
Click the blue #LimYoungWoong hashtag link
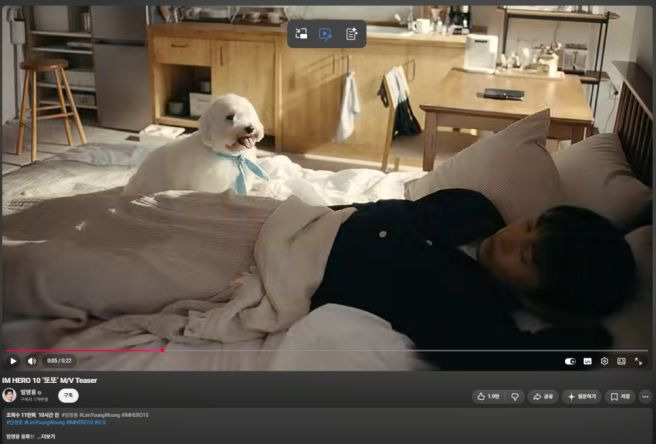45,422
